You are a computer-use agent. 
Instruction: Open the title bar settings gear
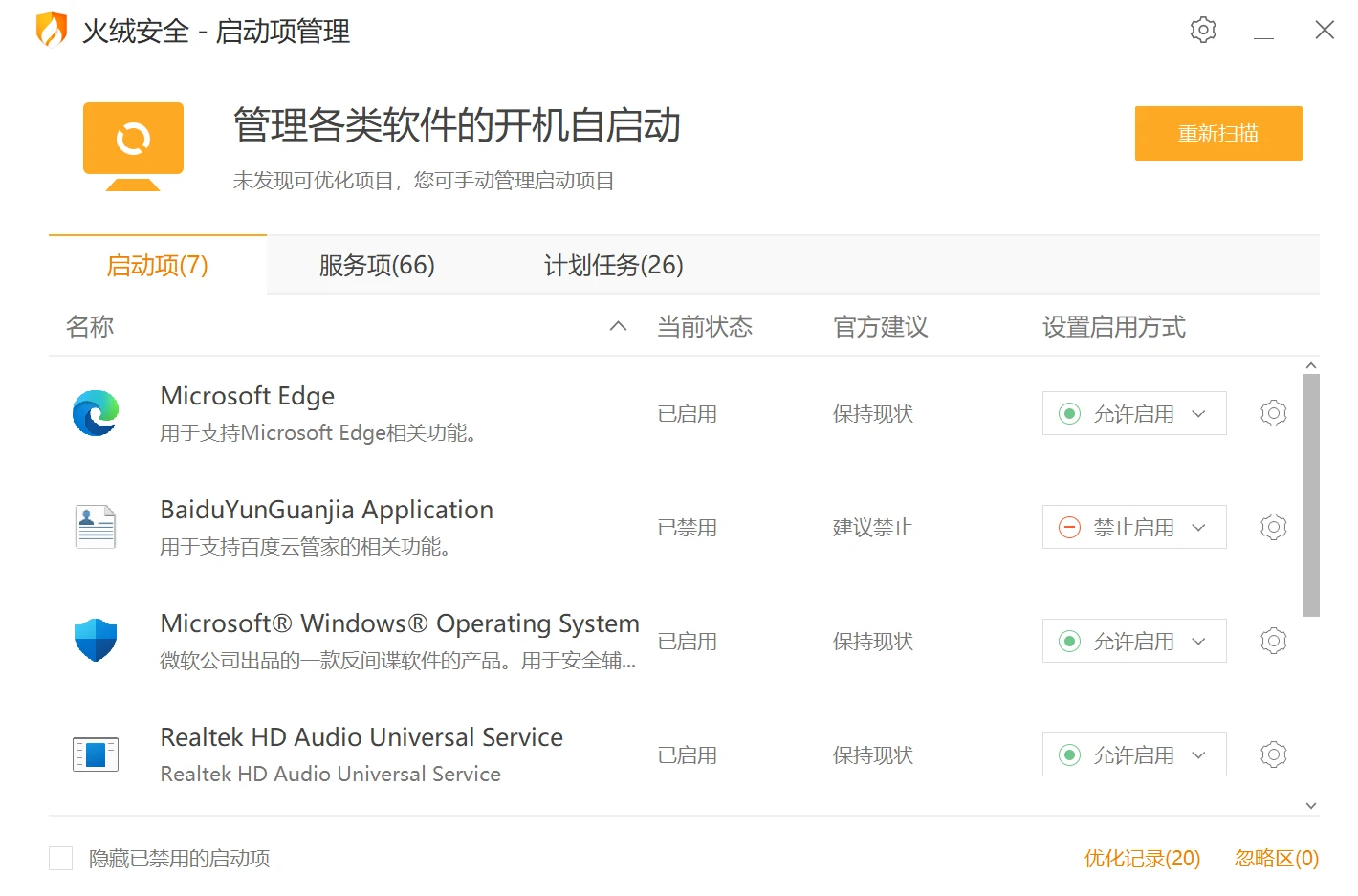(x=1203, y=31)
